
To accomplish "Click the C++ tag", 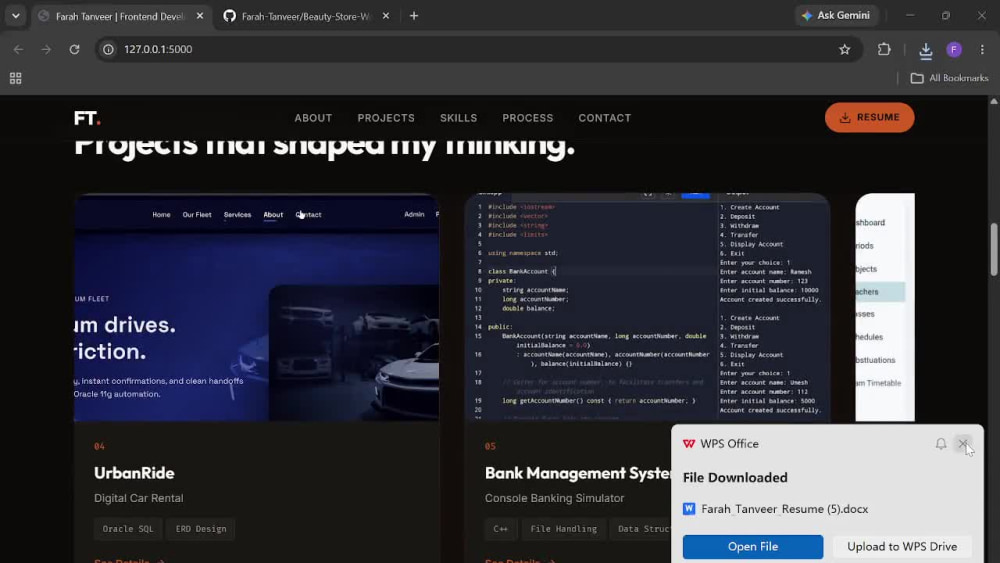I will pyautogui.click(x=501, y=529).
